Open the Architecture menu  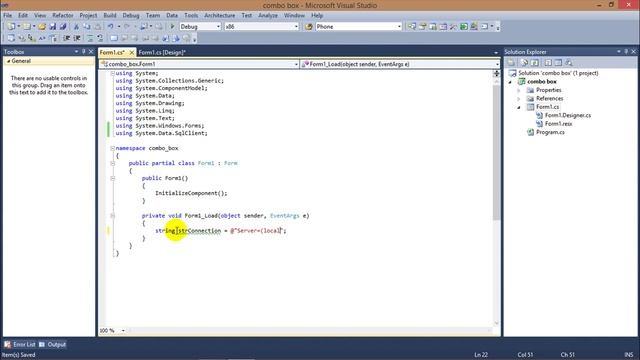pos(220,16)
